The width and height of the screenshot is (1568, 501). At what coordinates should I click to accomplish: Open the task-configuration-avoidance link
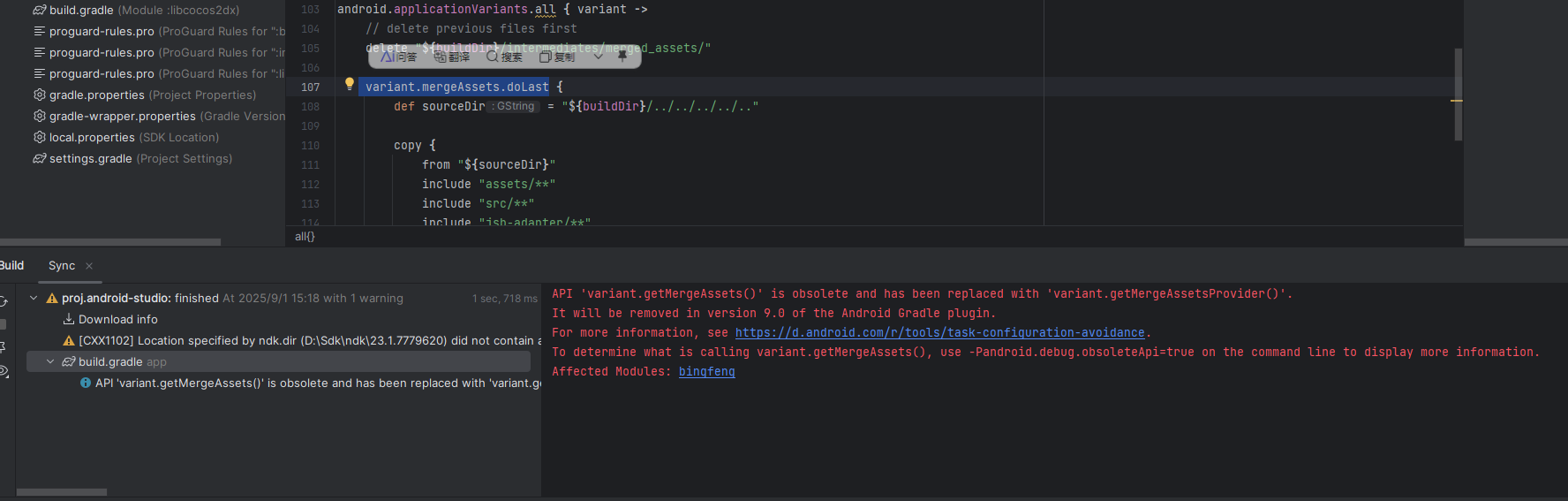click(939, 333)
